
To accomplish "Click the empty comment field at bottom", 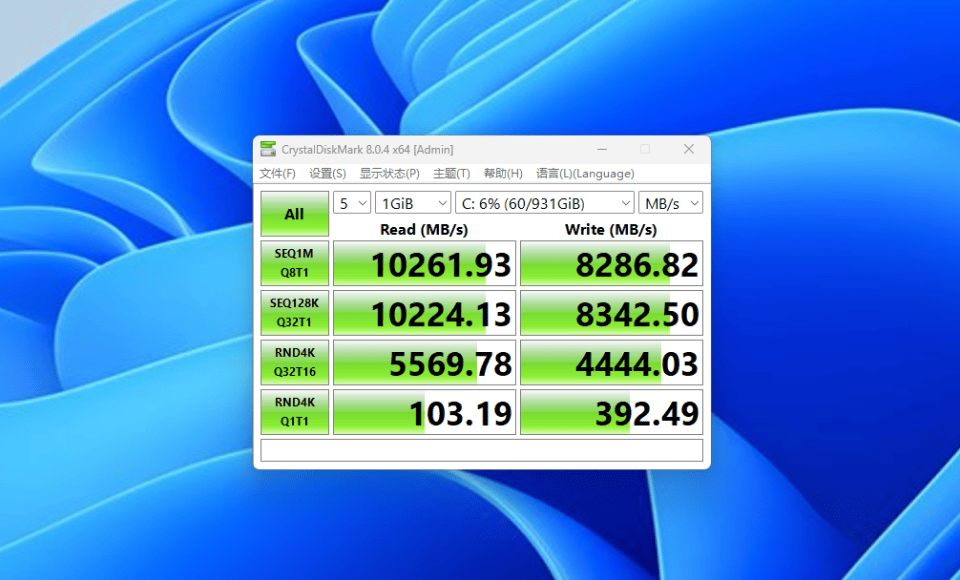I will [x=482, y=450].
